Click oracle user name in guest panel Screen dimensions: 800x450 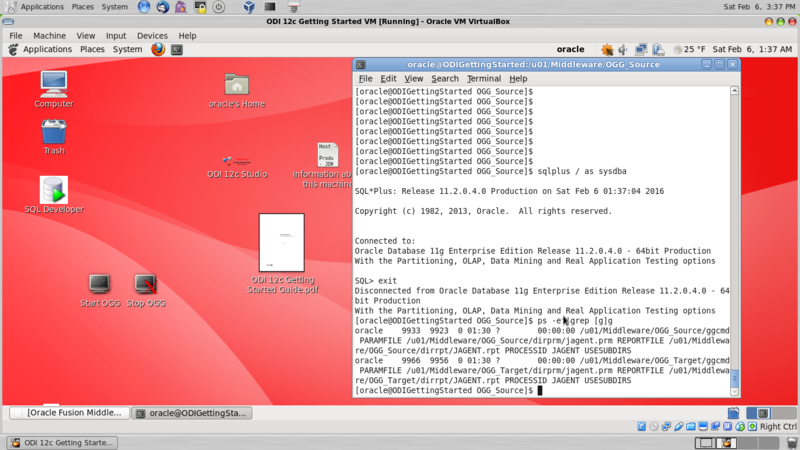coord(570,49)
